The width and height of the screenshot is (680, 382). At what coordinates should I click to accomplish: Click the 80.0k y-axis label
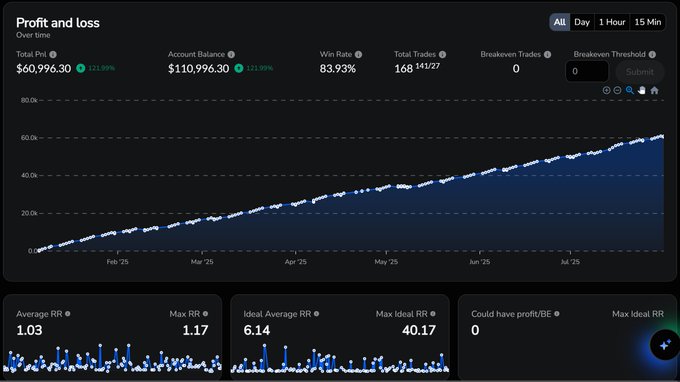point(29,100)
